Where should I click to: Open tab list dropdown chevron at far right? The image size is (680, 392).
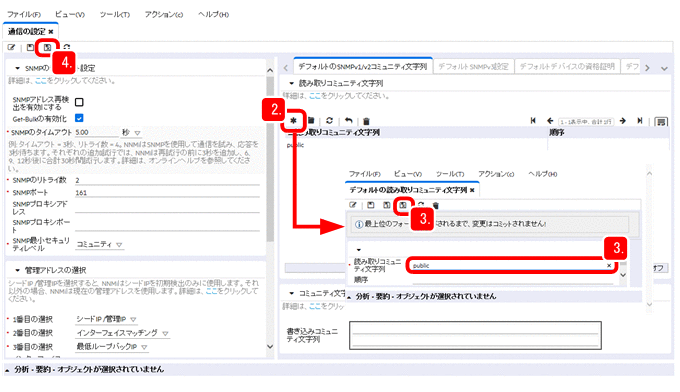point(664,68)
